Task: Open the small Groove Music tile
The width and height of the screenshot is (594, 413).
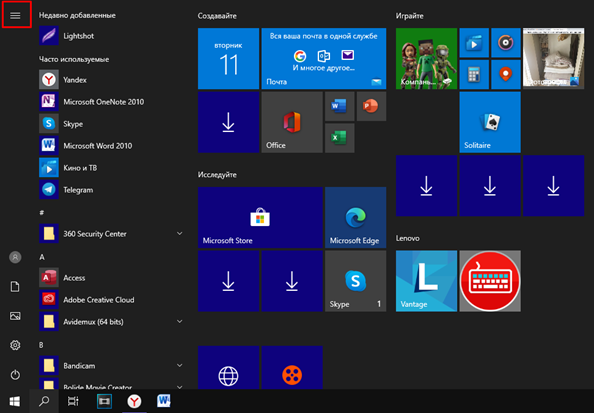Action: 506,42
